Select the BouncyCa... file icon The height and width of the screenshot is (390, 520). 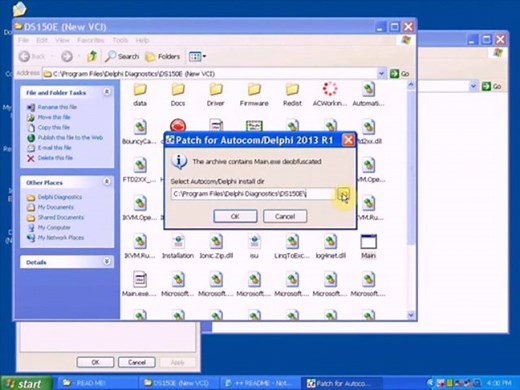[x=139, y=132]
